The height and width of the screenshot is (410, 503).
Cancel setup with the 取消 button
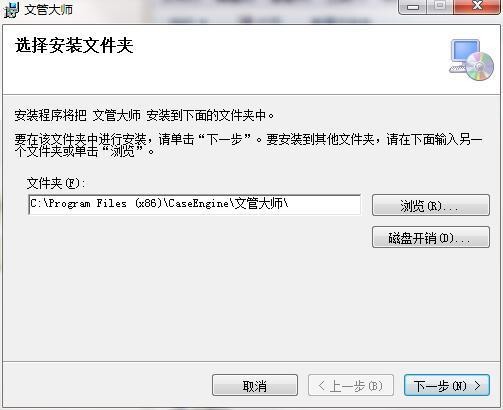[255, 385]
